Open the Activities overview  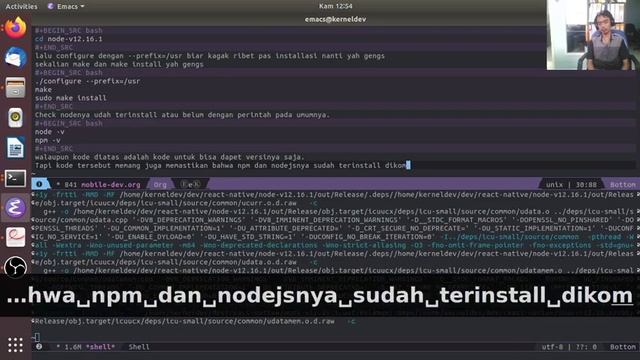pos(21,6)
